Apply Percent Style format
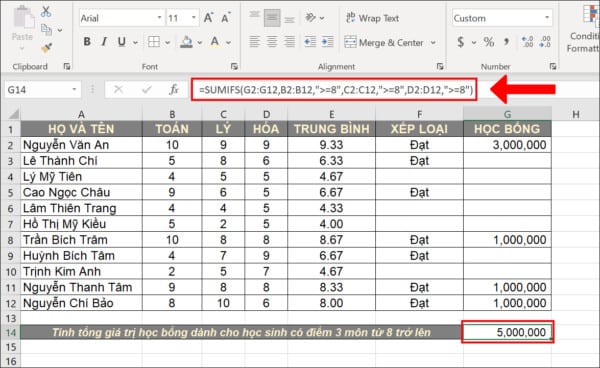 (489, 42)
